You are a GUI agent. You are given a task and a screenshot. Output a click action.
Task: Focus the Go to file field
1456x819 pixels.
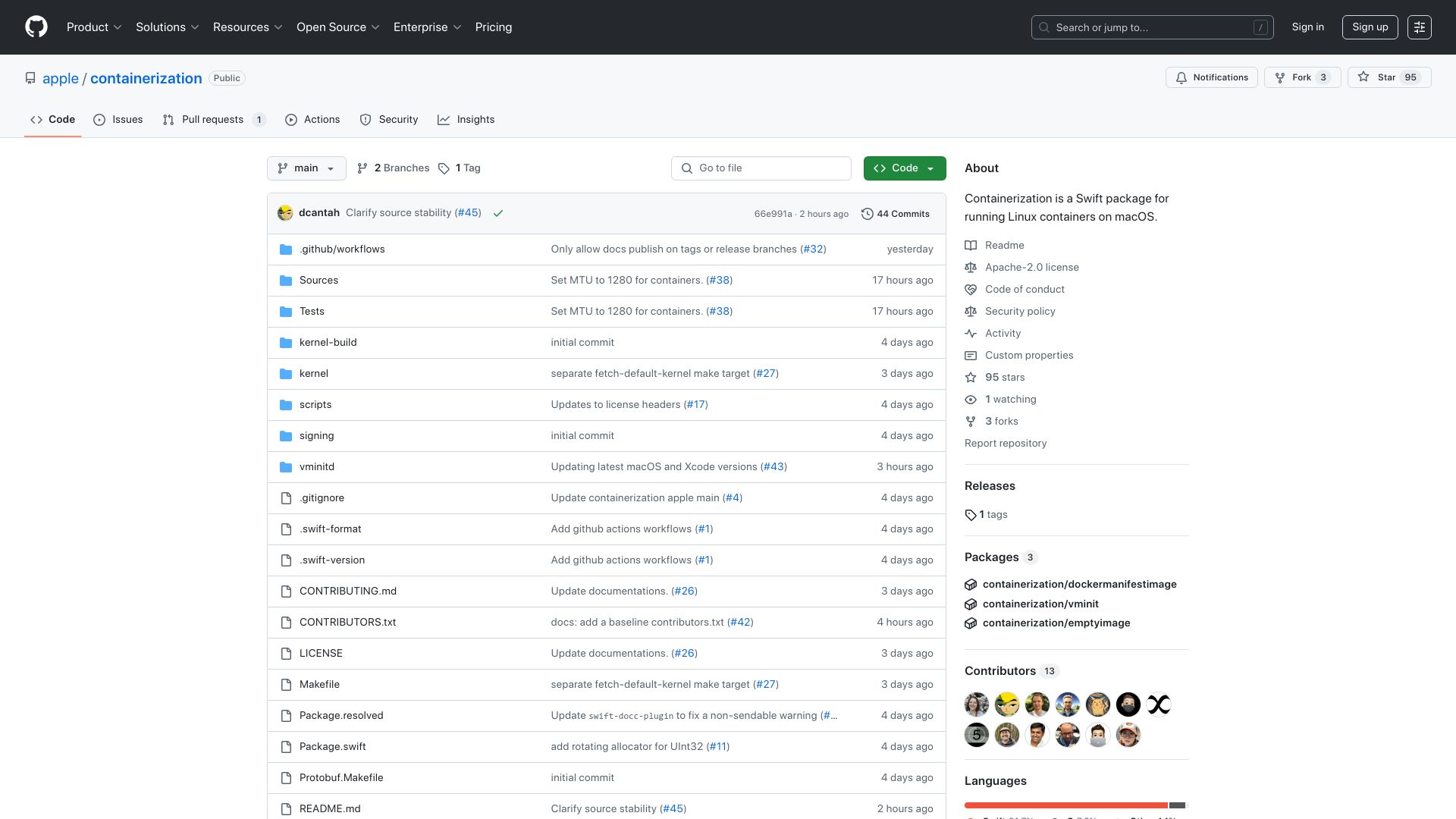761,168
